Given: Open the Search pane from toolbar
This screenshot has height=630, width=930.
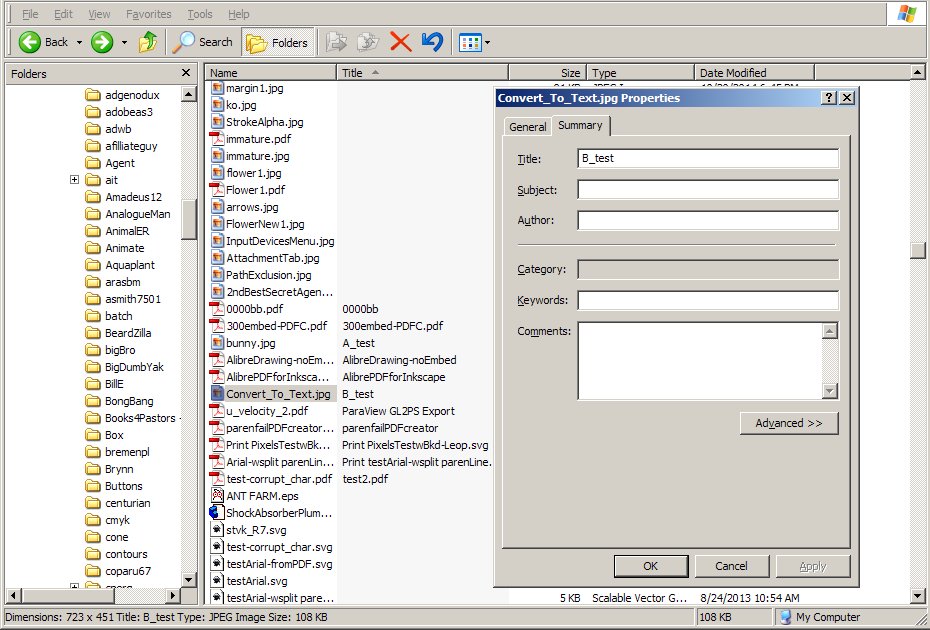Looking at the screenshot, I should point(203,42).
